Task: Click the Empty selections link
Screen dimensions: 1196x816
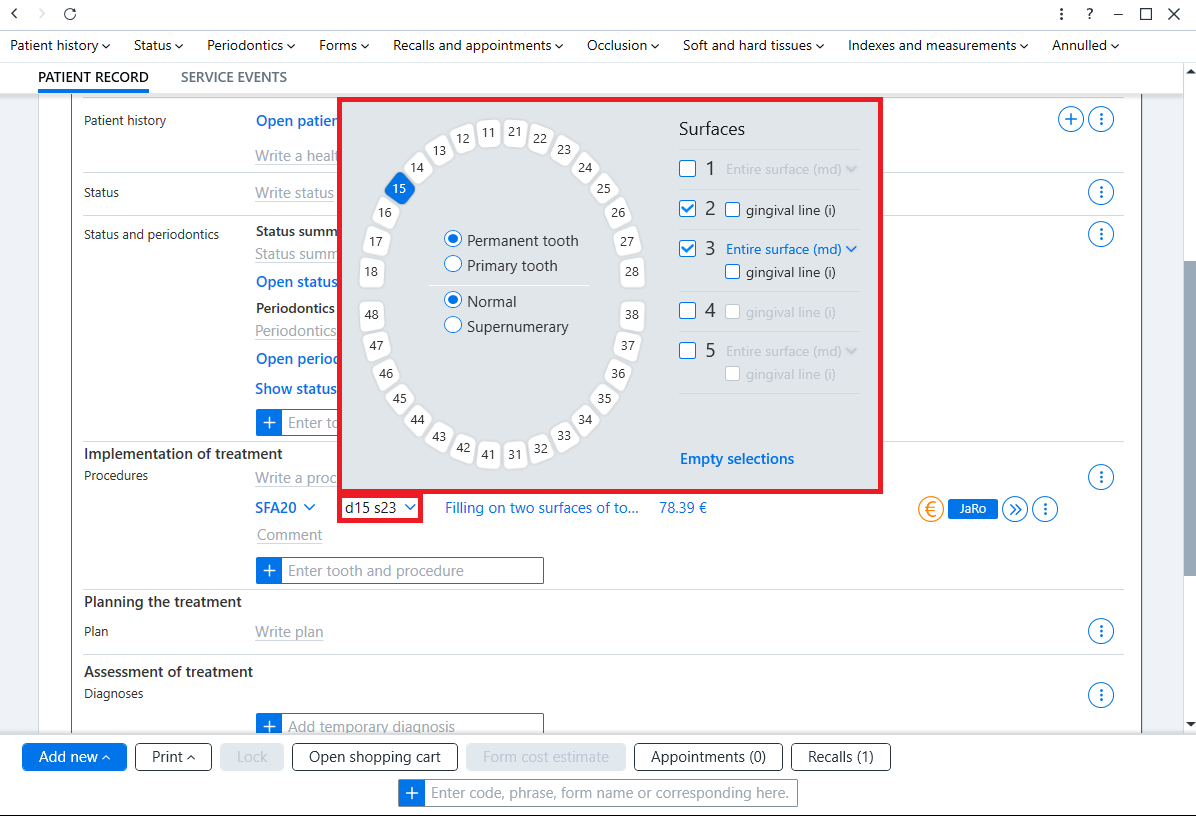Action: (x=737, y=459)
